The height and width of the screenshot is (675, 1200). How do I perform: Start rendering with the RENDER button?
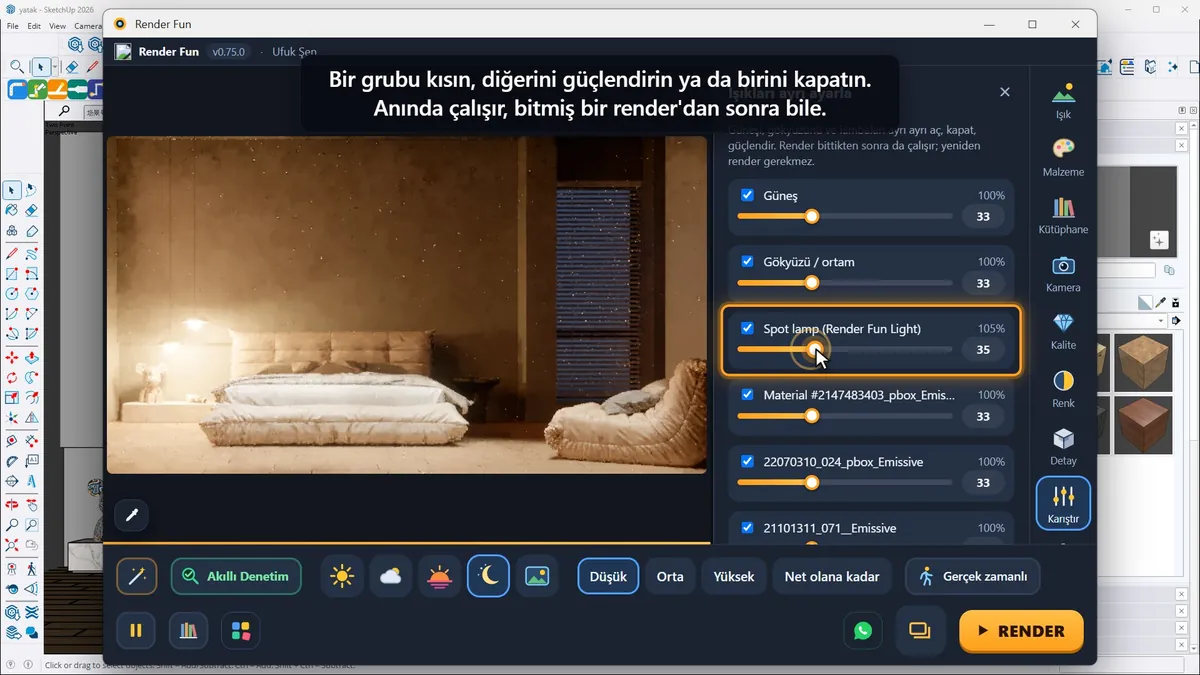[x=1021, y=631]
